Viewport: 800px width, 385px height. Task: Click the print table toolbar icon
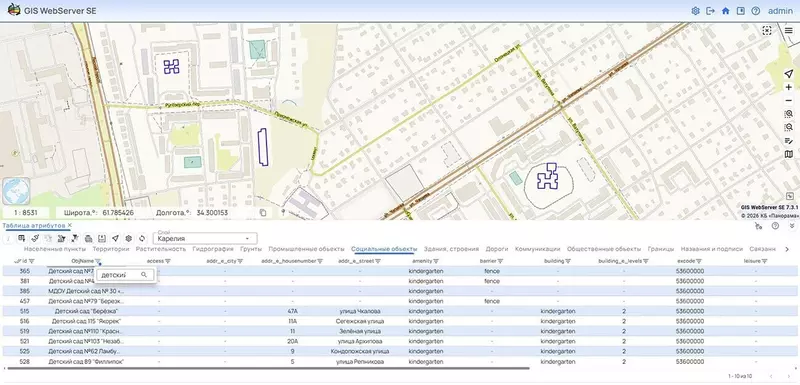(88, 238)
